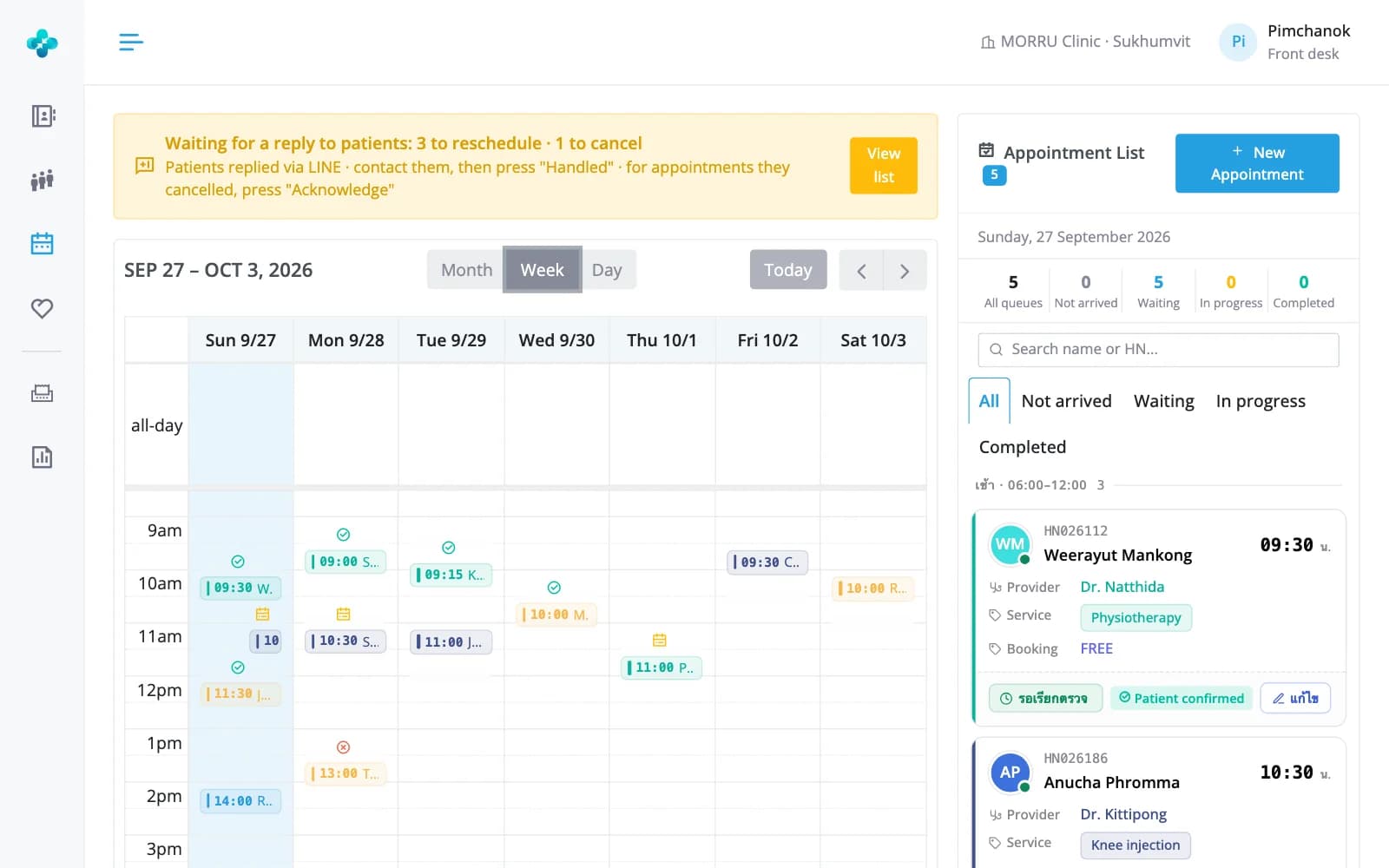Click the Dr. Natthida provider link
Screen dimensions: 1389x868
(1122, 587)
